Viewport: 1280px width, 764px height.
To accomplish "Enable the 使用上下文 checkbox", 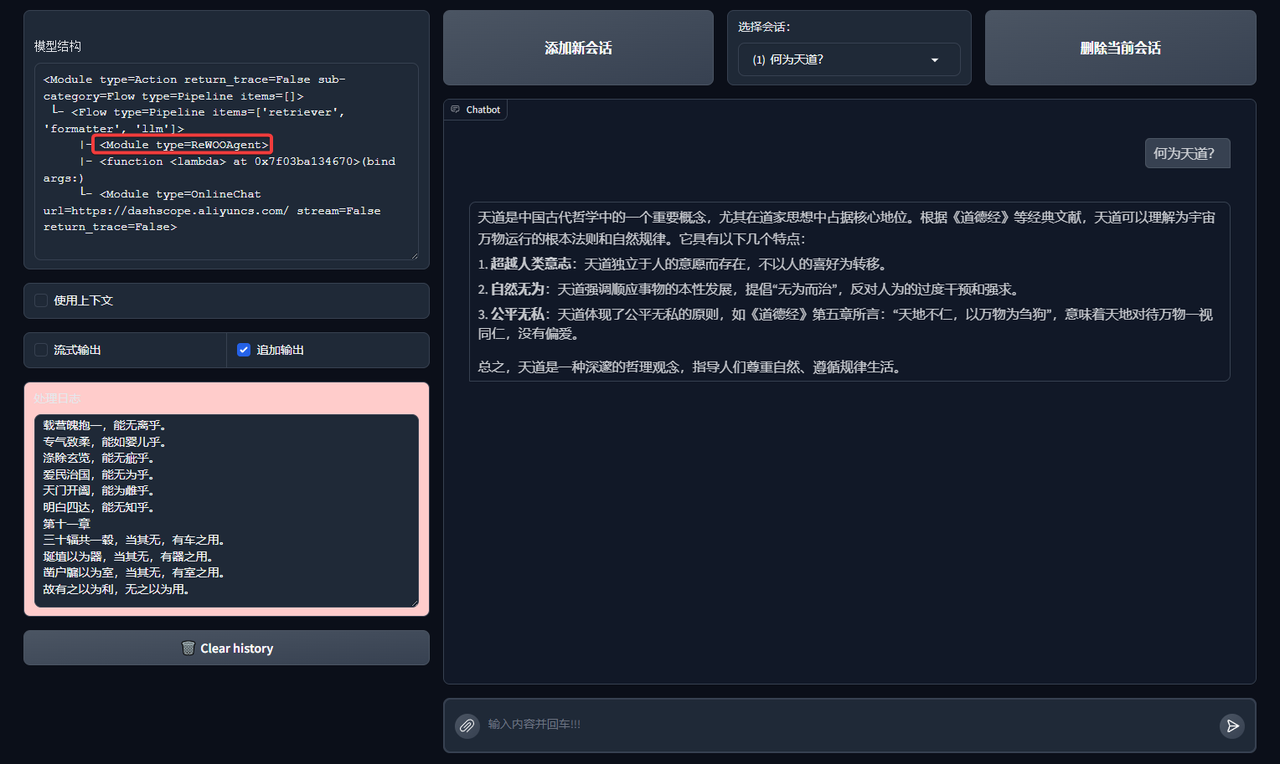I will coord(41,300).
